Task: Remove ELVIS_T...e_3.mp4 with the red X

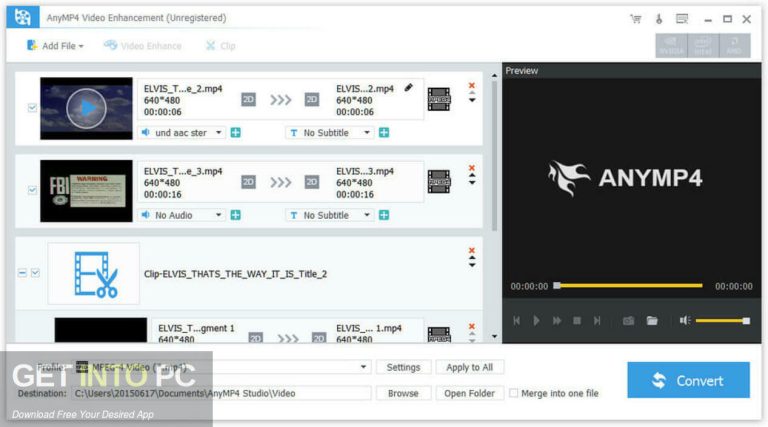Action: (472, 168)
